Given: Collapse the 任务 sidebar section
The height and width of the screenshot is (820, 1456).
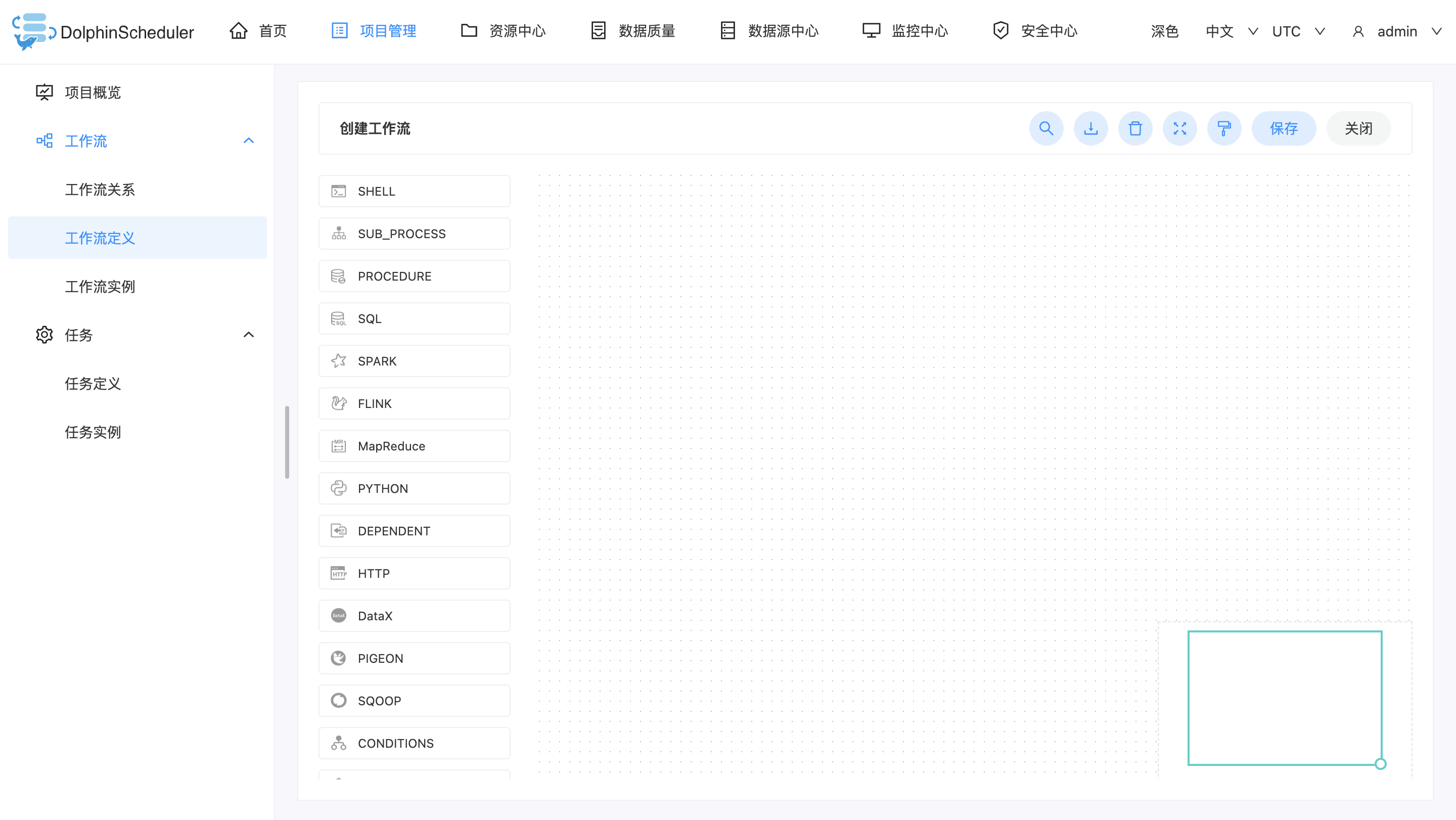Looking at the screenshot, I should pyautogui.click(x=249, y=335).
